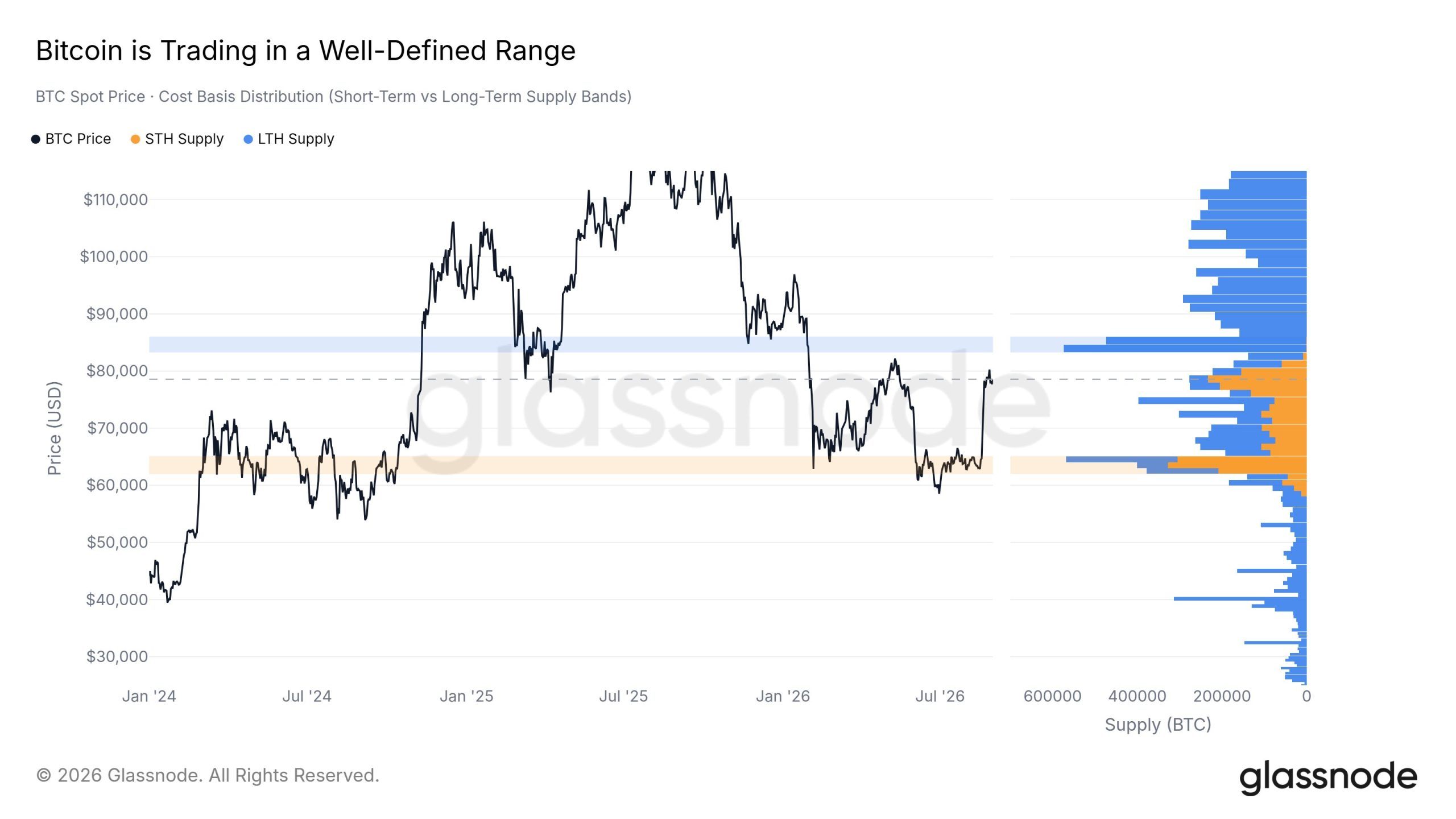Click the dark BTC Price legend dot
The image size is (1456, 819).
tap(36, 139)
